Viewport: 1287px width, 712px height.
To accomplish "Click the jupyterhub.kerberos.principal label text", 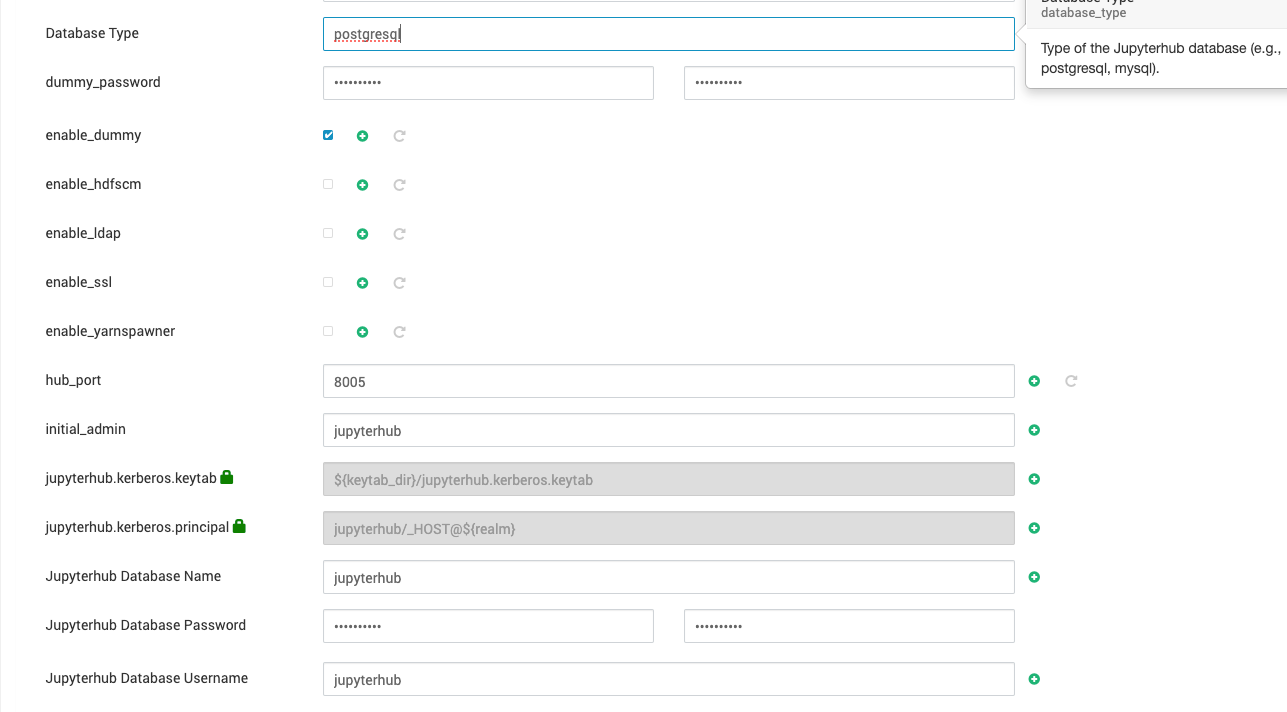I will (x=137, y=527).
